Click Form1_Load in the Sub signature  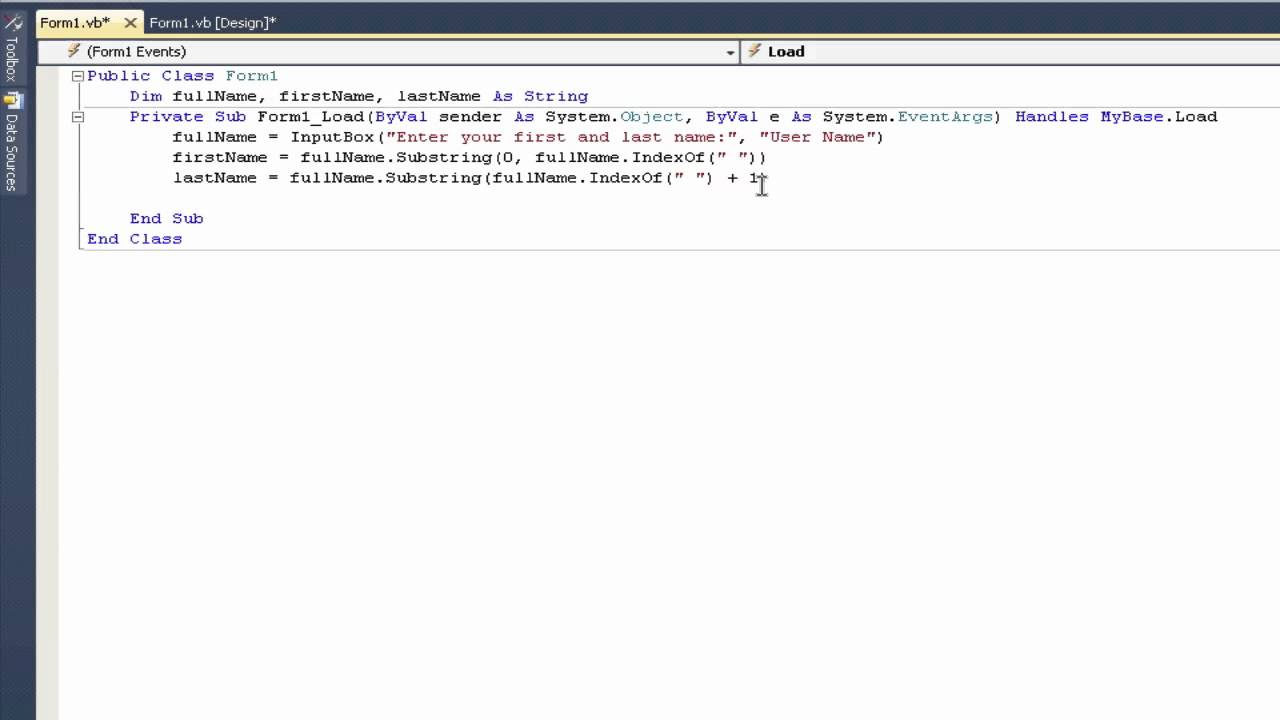tap(310, 117)
